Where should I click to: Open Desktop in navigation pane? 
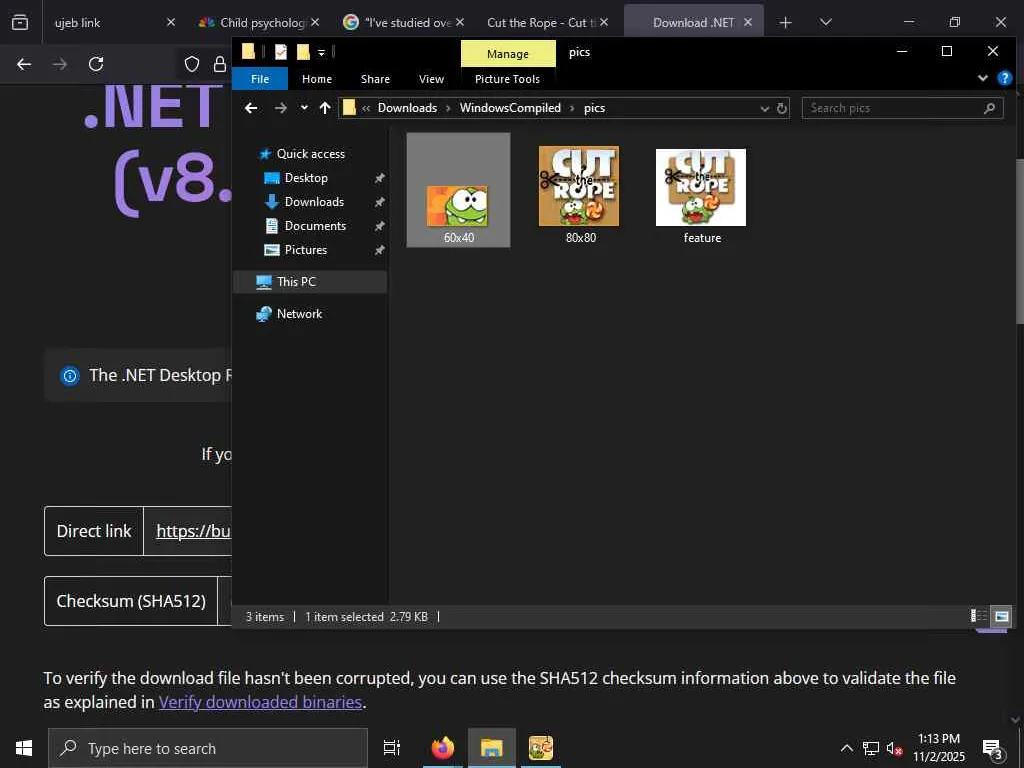306,178
